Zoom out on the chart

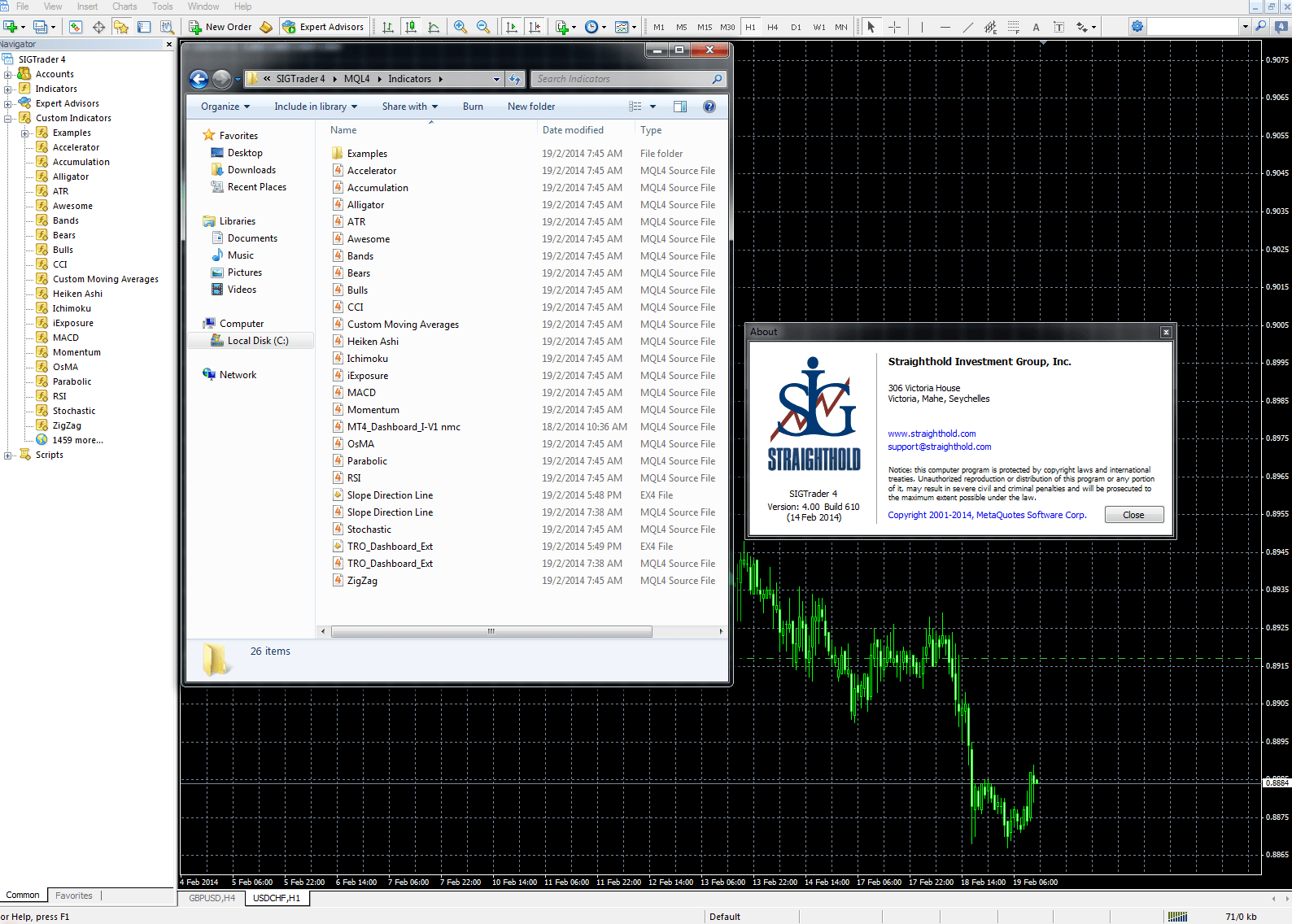tap(483, 27)
